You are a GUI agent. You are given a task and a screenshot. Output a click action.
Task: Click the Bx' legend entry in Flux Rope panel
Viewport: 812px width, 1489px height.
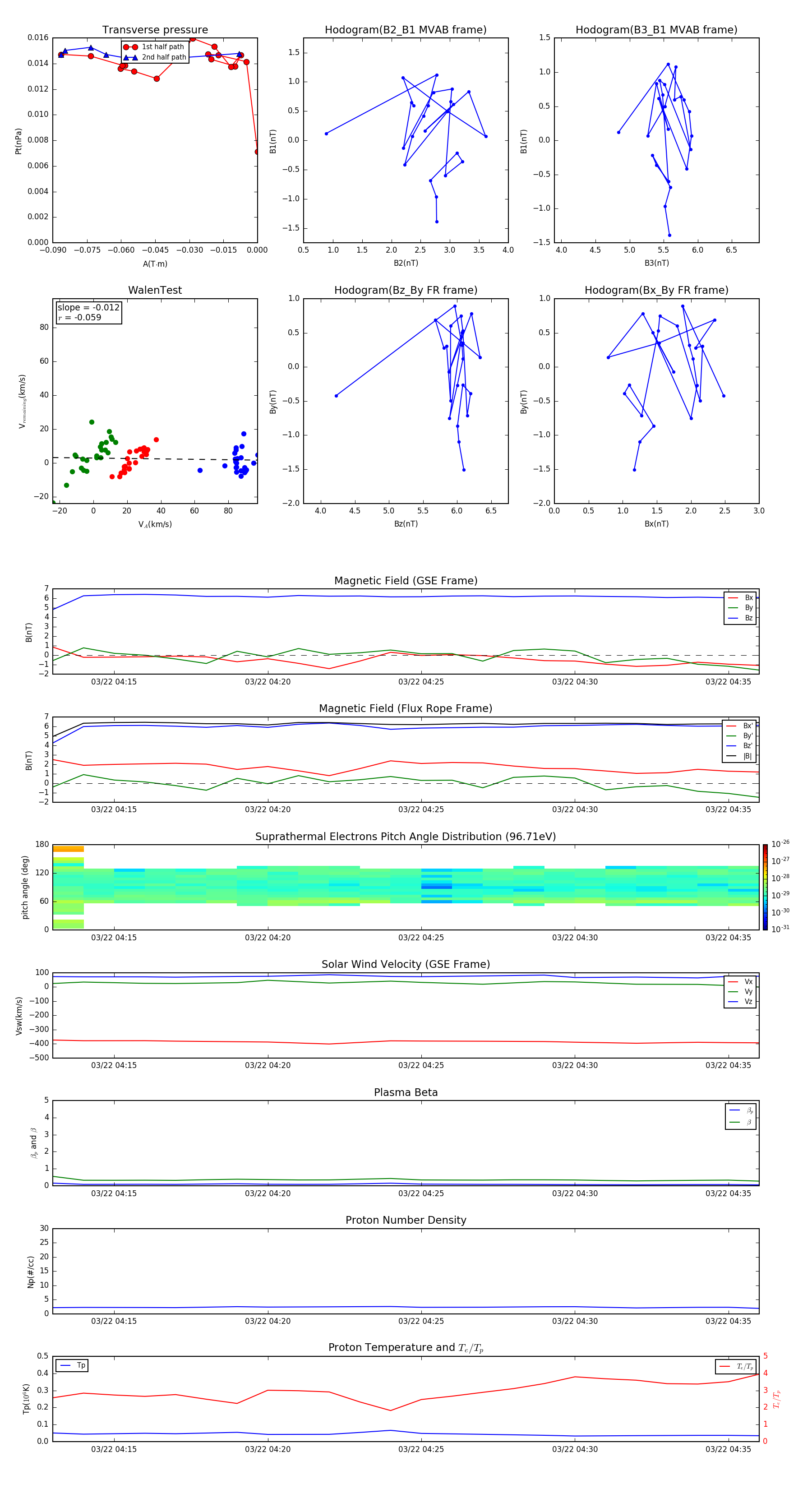click(739, 726)
